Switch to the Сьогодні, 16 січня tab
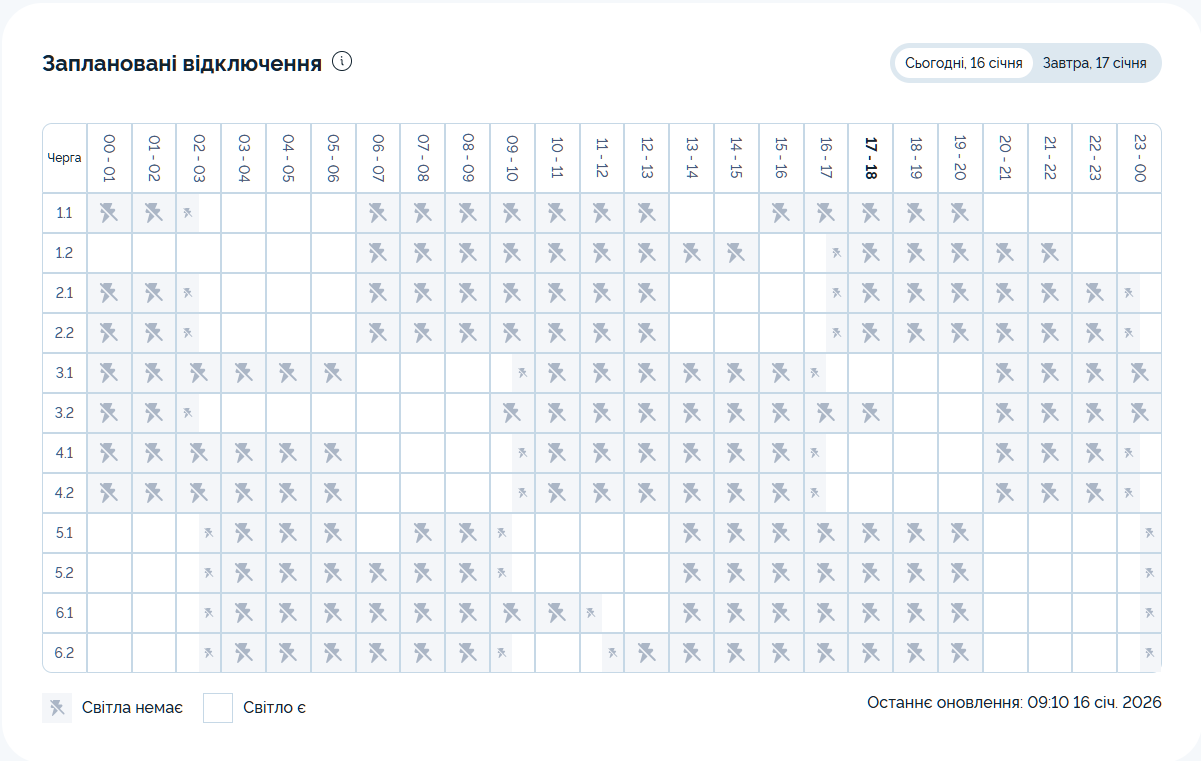Viewport: 1201px width, 761px height. click(x=963, y=63)
